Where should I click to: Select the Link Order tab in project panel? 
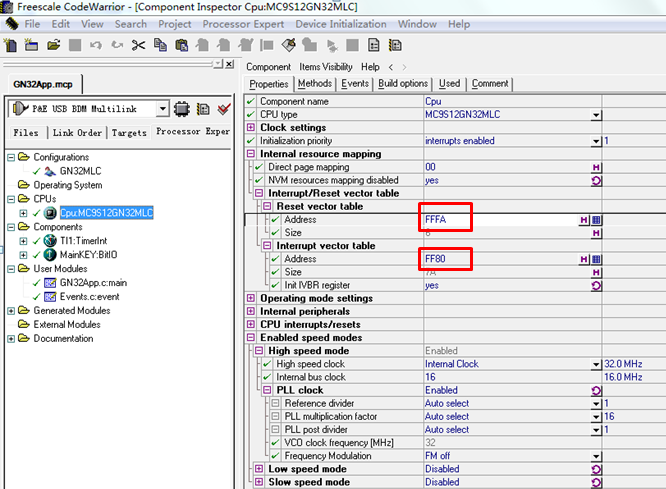77,133
